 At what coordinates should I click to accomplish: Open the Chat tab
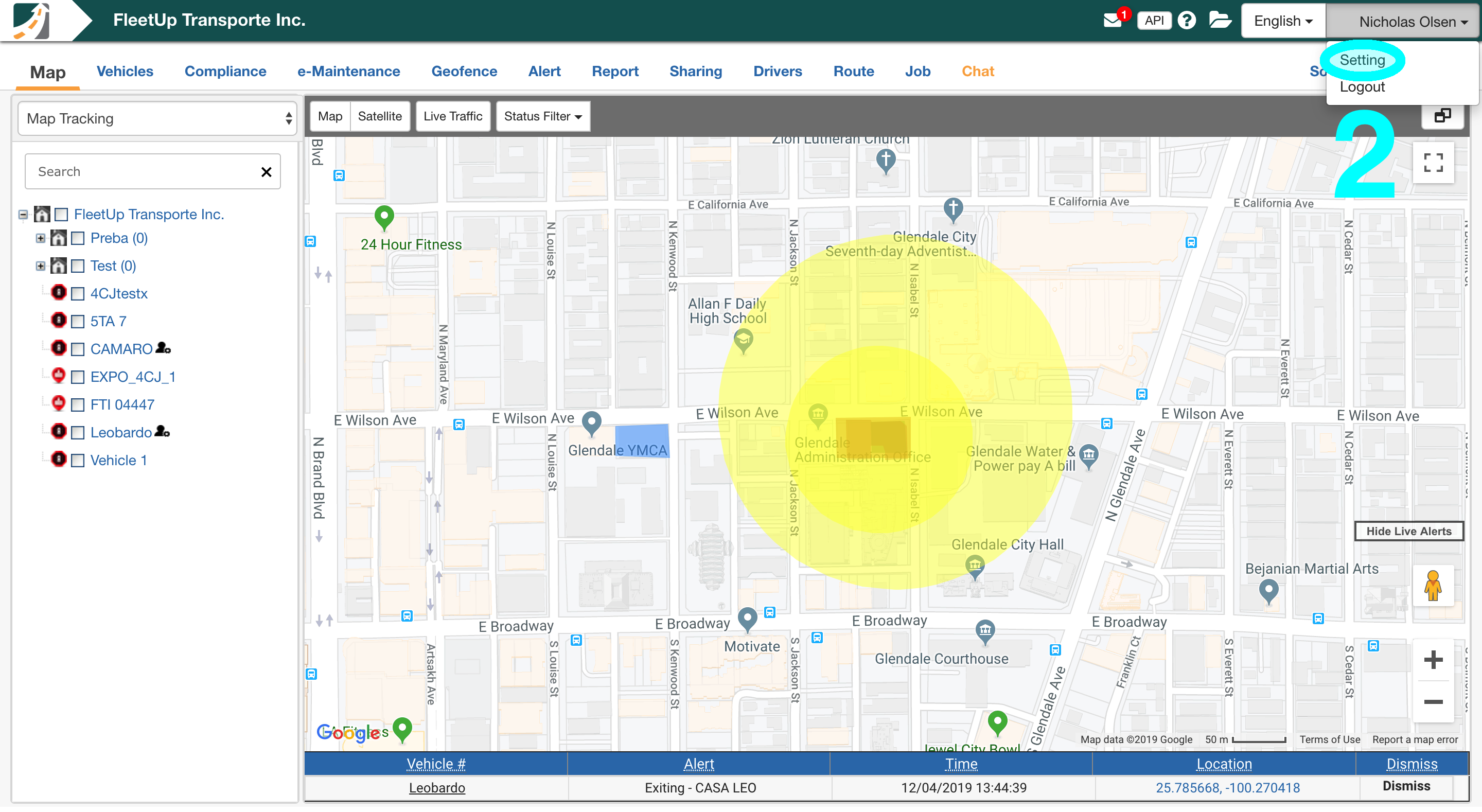point(978,72)
